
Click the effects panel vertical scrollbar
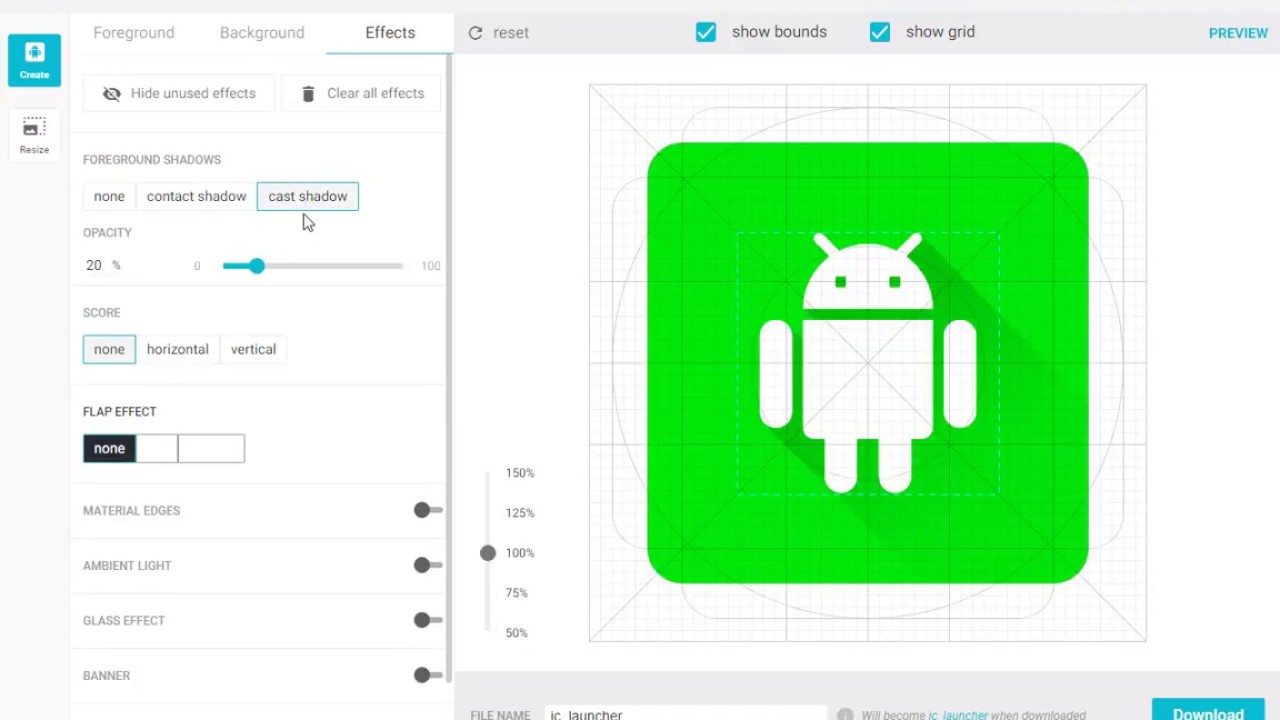pyautogui.click(x=449, y=368)
